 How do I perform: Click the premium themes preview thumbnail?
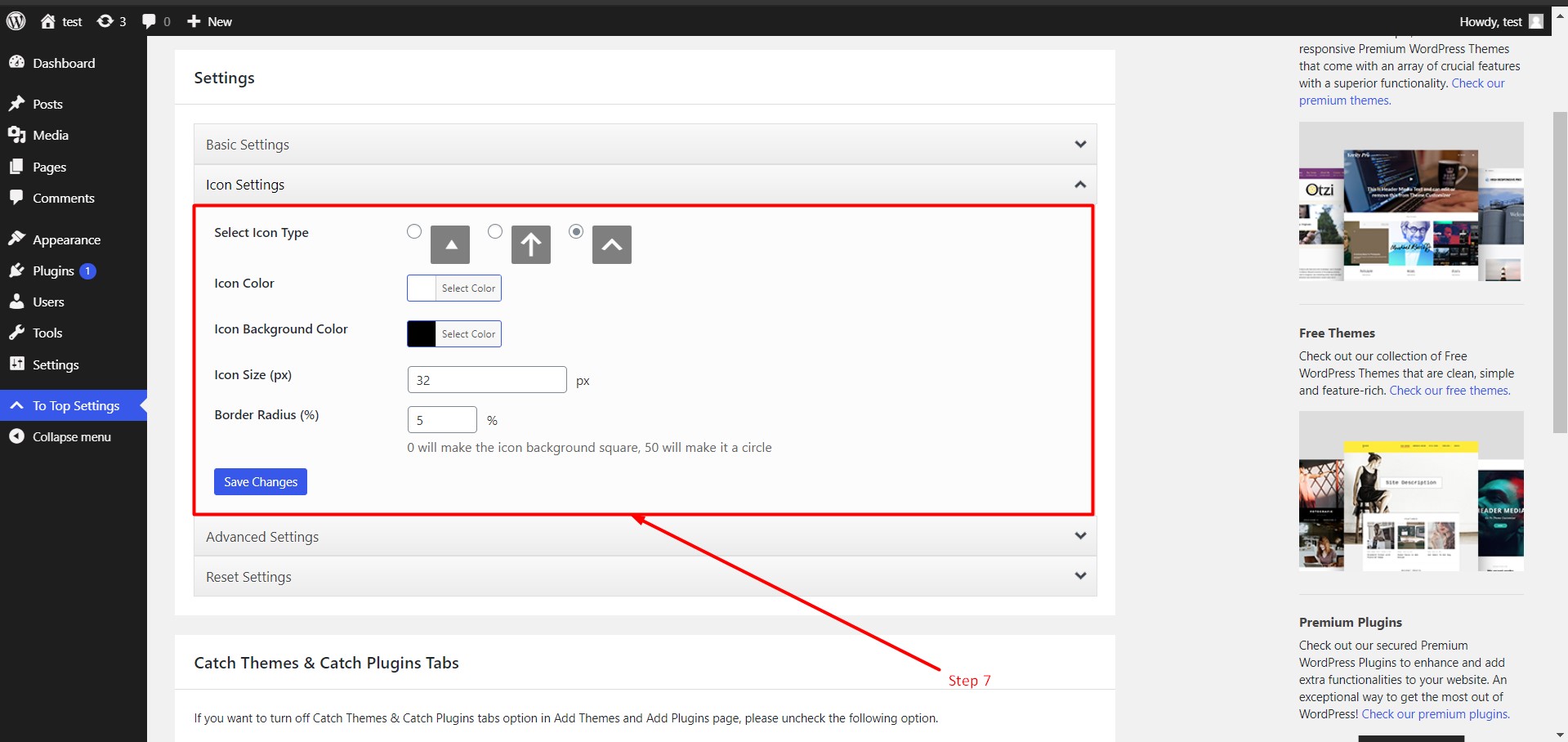click(1411, 202)
